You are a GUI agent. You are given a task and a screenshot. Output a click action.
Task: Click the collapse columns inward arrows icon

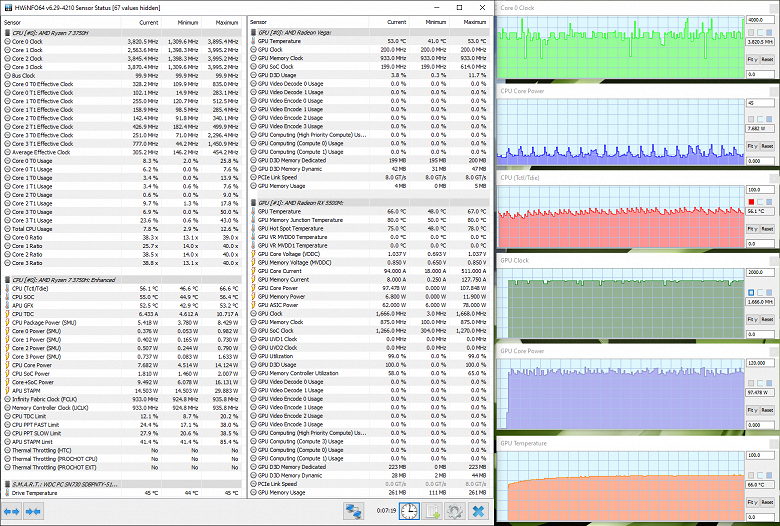tap(33, 511)
